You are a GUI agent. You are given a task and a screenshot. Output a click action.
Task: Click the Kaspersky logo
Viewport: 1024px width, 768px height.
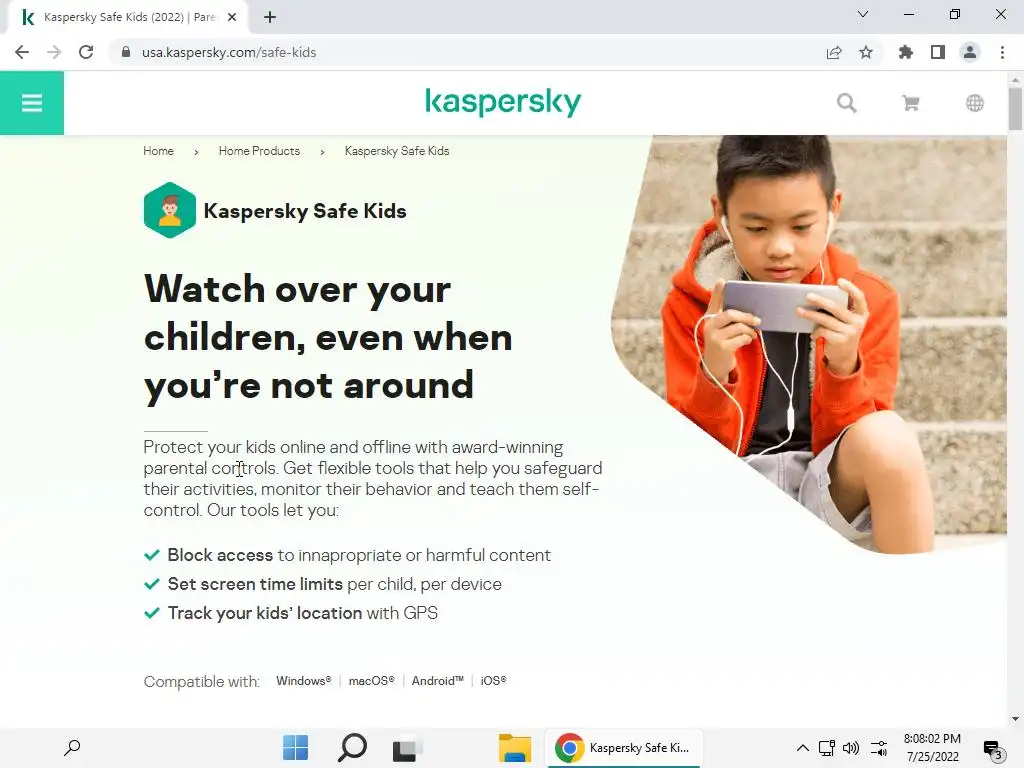503,103
